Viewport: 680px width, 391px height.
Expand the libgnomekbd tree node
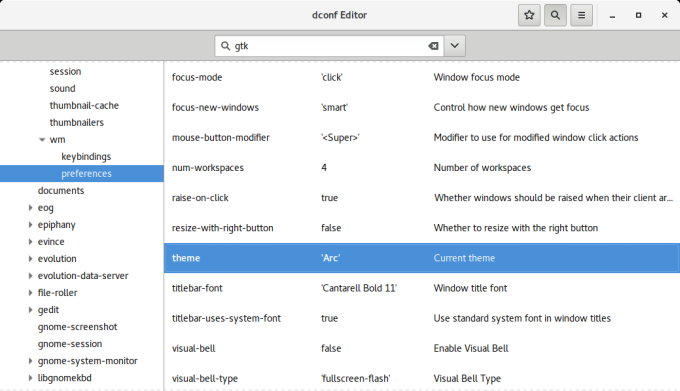coord(30,378)
